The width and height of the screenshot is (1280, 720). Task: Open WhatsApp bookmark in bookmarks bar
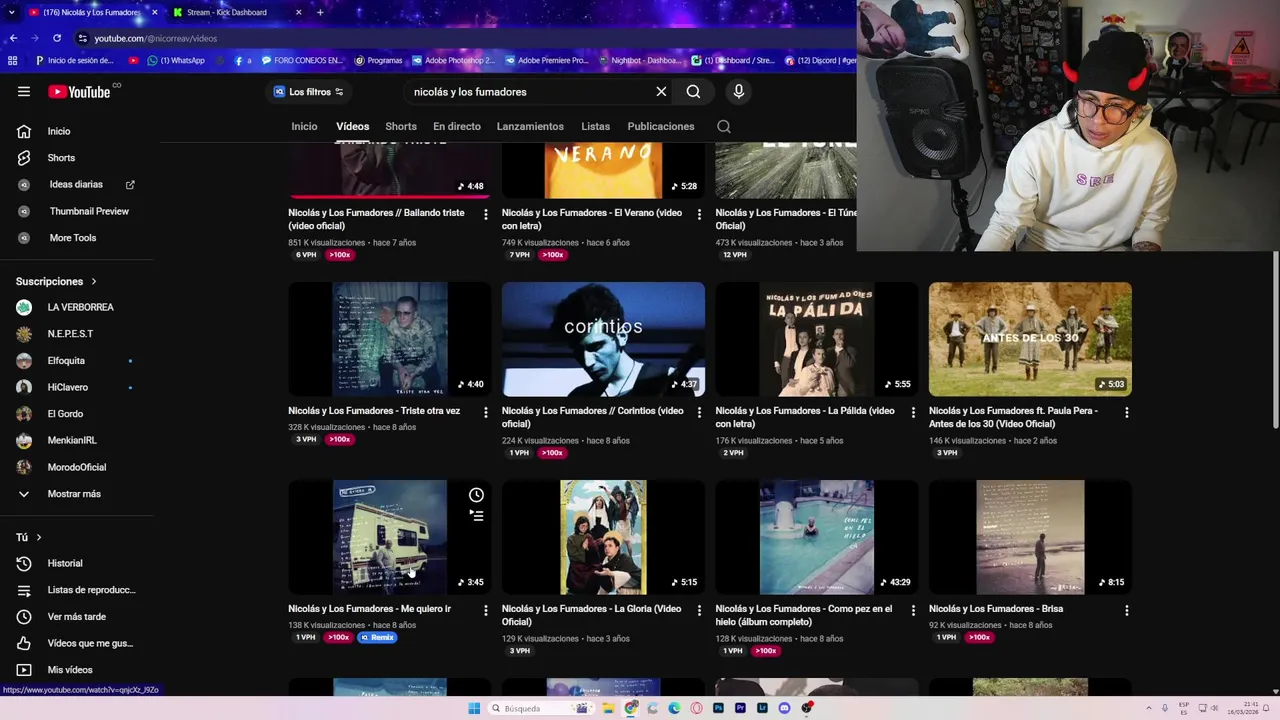point(176,60)
